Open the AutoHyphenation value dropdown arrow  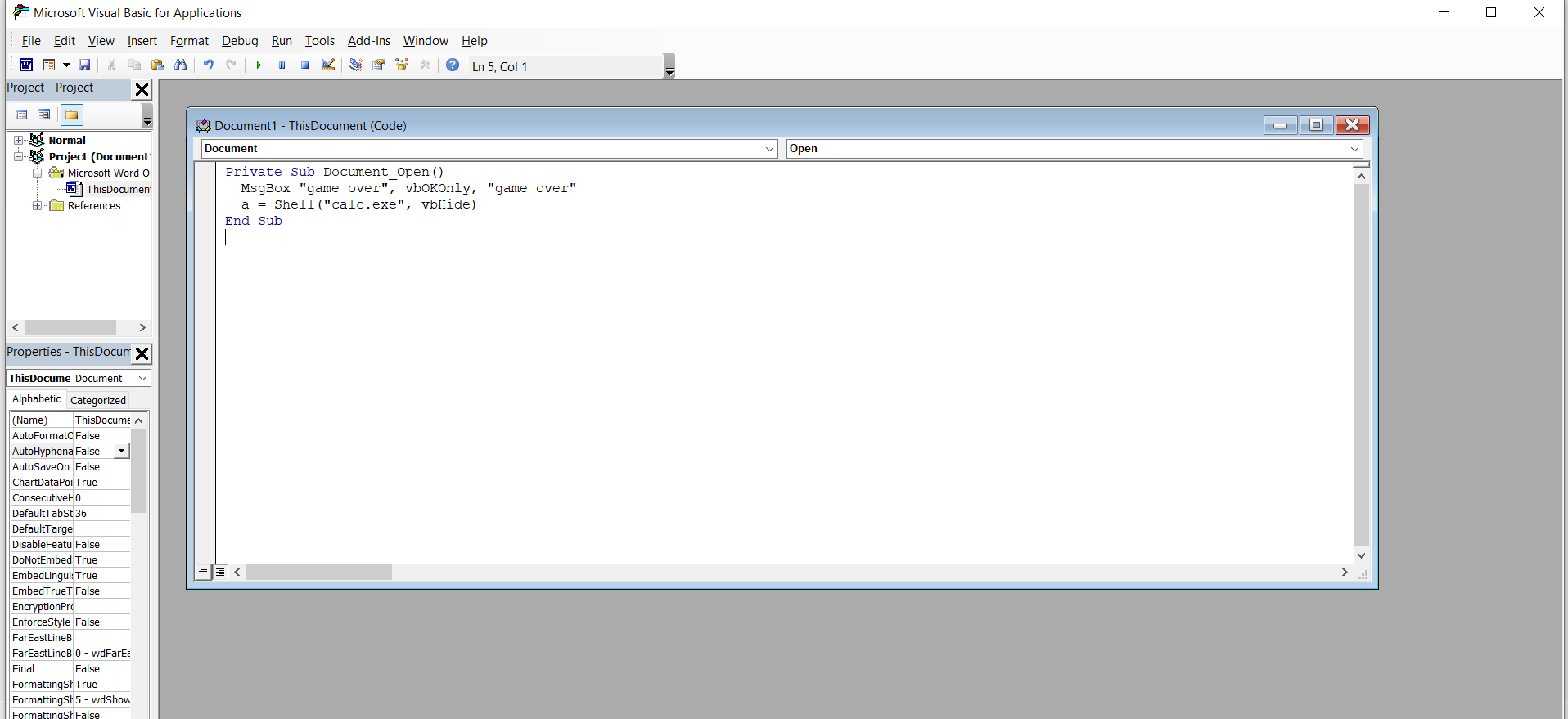pyautogui.click(x=122, y=451)
